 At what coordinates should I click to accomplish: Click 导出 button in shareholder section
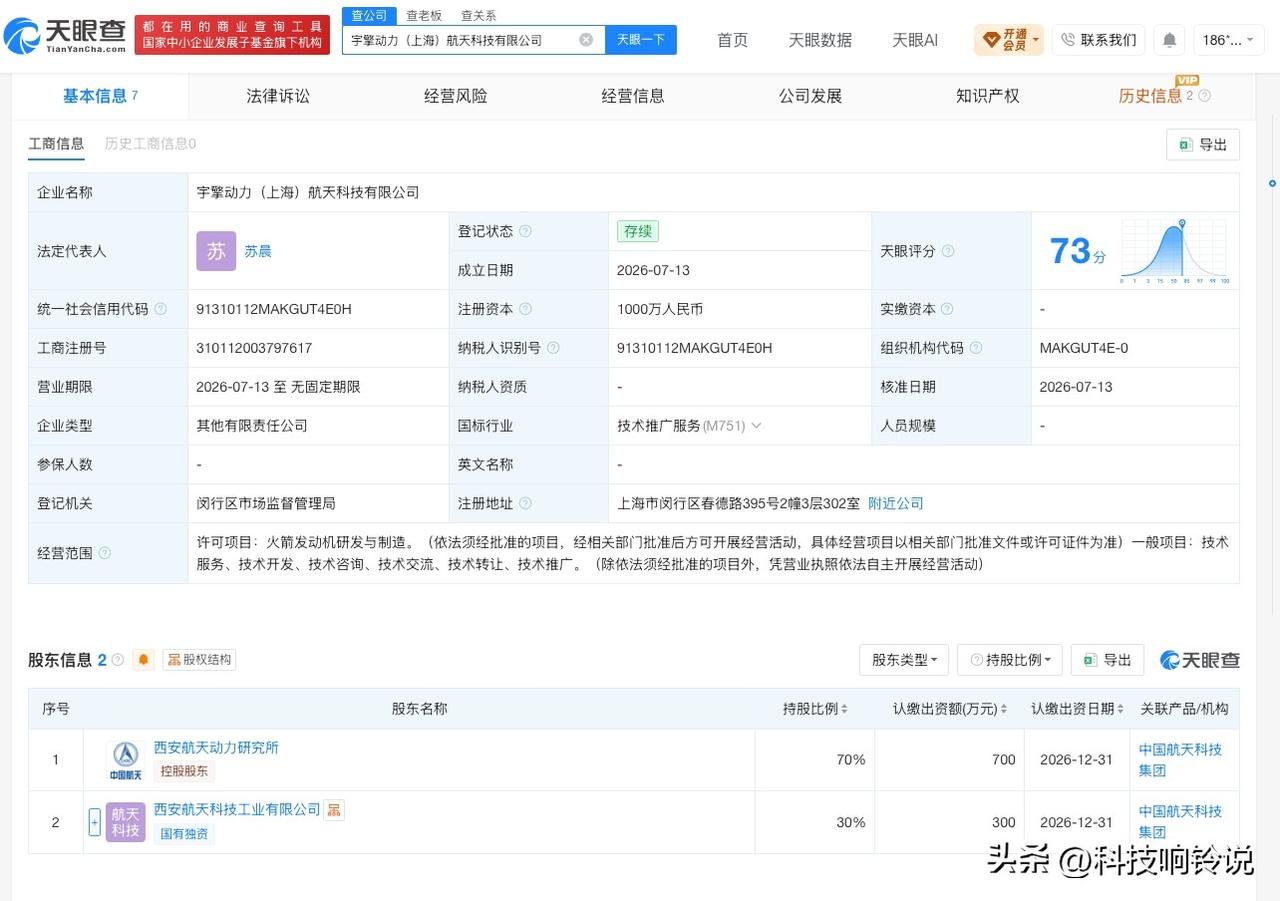1107,660
